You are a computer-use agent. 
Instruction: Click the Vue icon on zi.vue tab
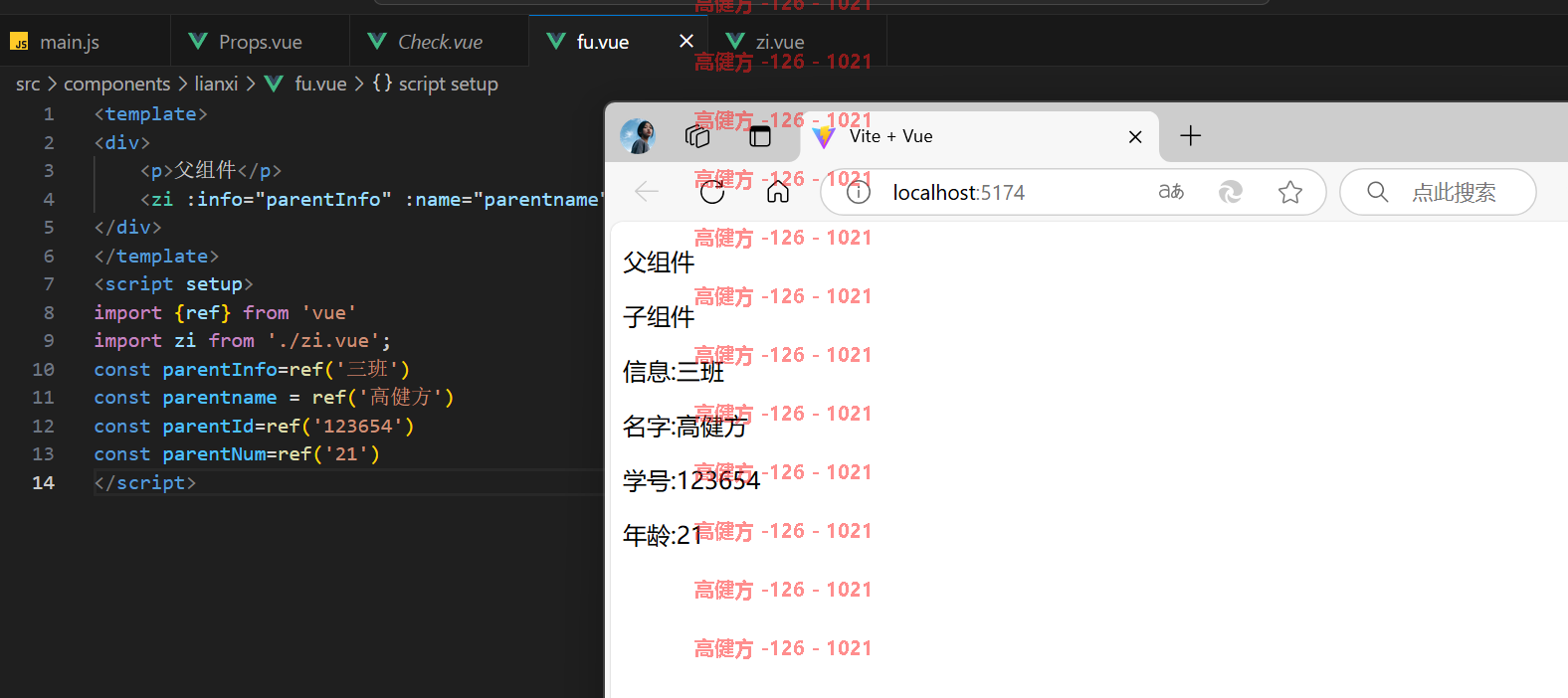click(x=735, y=41)
